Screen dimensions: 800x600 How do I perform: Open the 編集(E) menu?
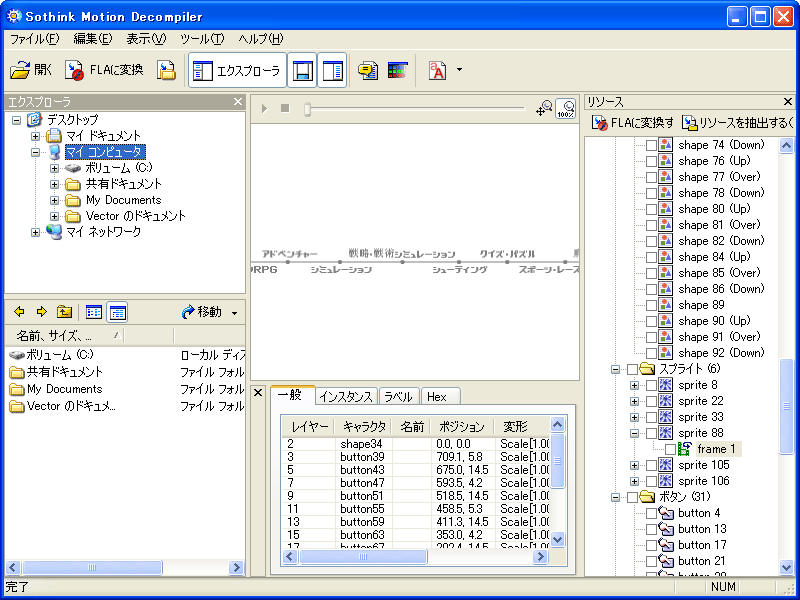click(93, 39)
